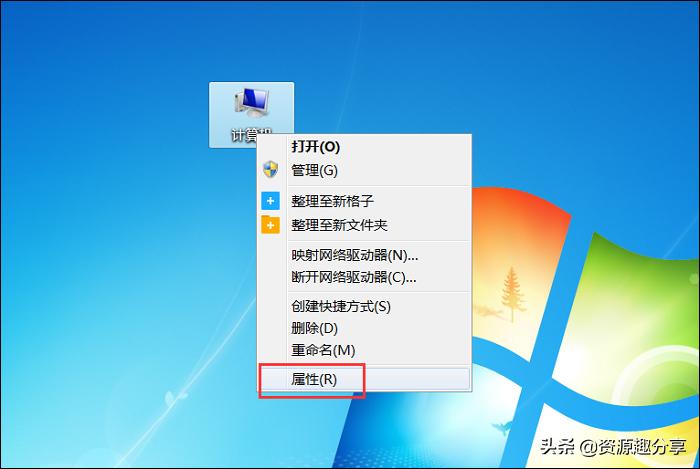Select 整理至新文件夹 menu entry
Image resolution: width=700 pixels, height=469 pixels.
(364, 225)
